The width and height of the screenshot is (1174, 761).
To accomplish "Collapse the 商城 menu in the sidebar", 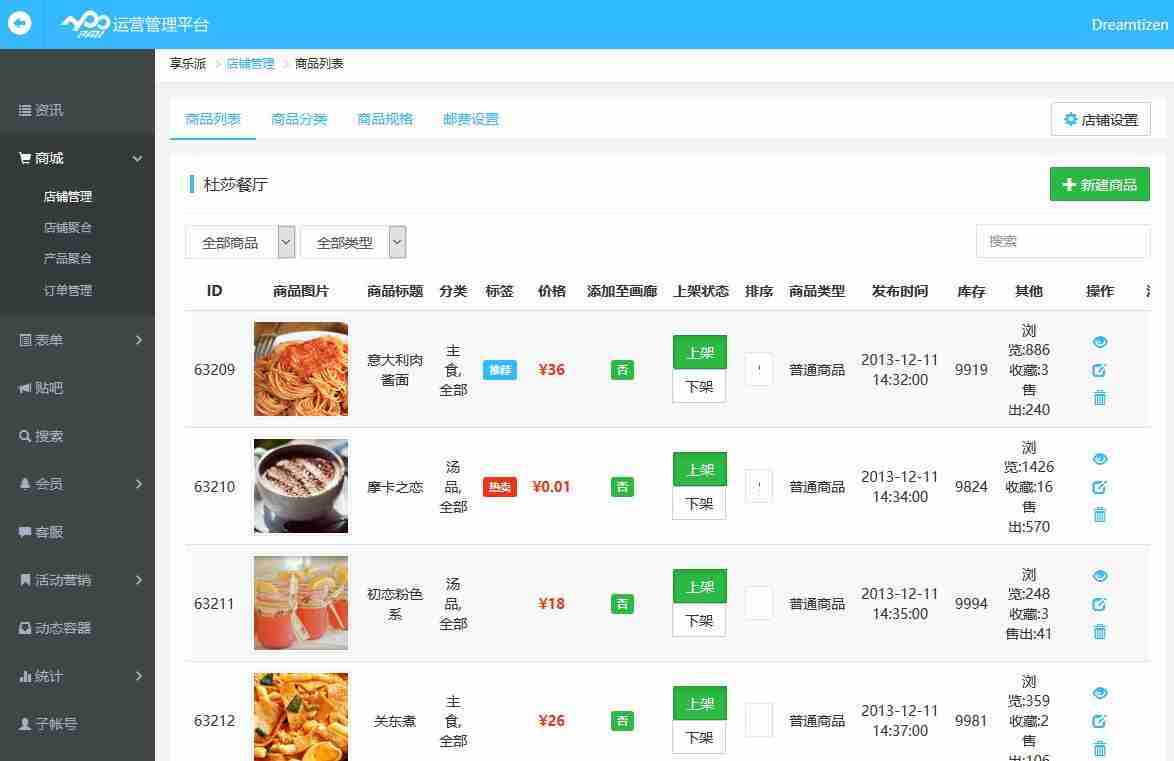I will [77, 157].
